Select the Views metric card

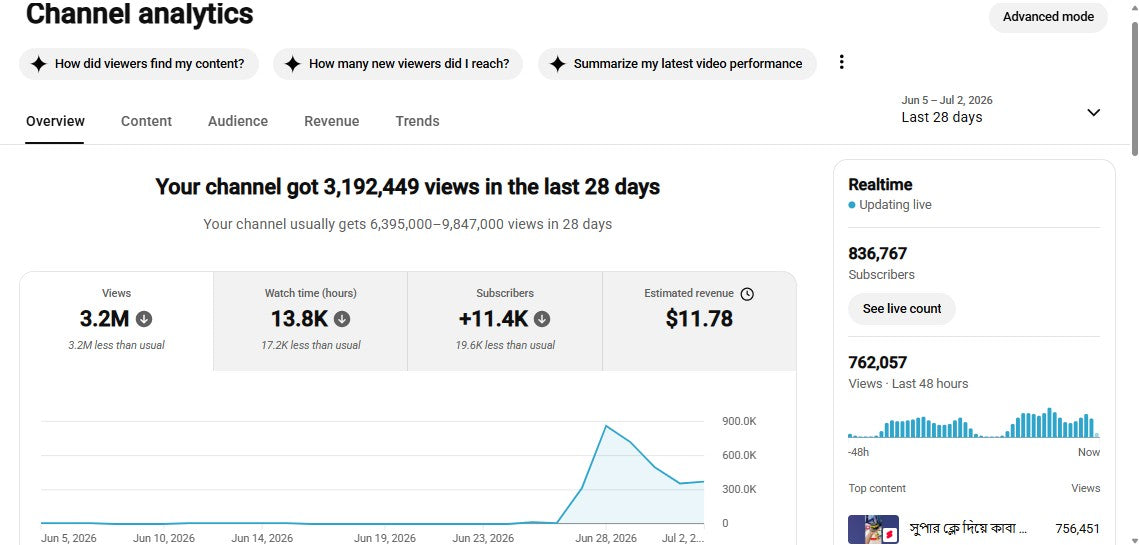[x=116, y=321]
